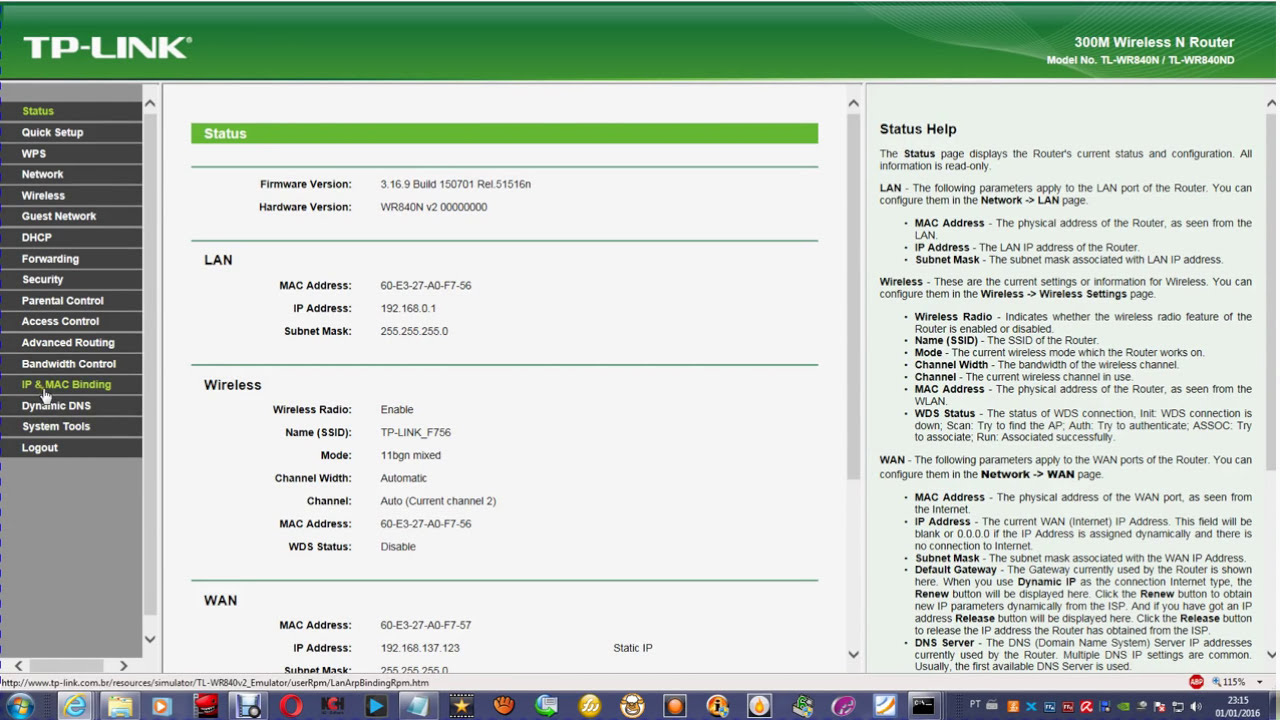1280x720 pixels.
Task: Click the sidebar horizontal scroll right arrow
Action: coord(123,666)
